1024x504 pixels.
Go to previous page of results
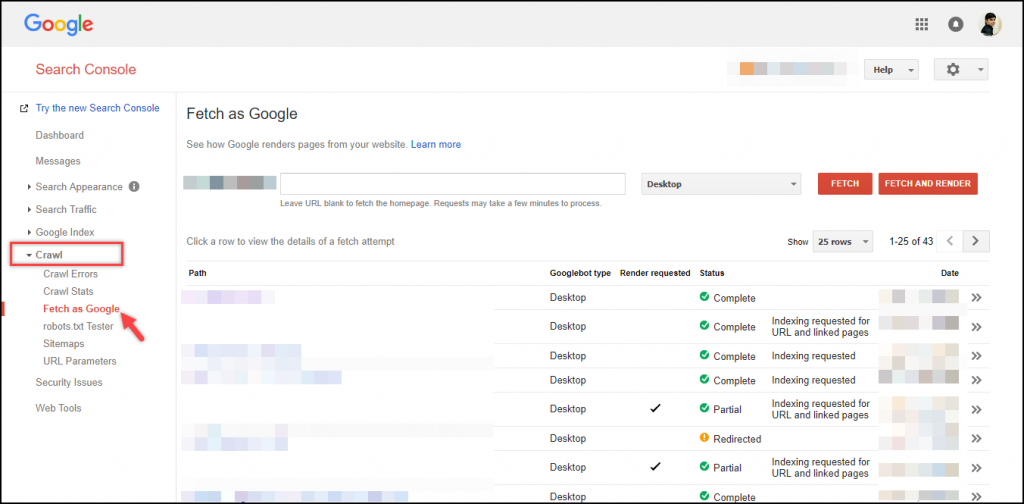pyautogui.click(x=950, y=241)
